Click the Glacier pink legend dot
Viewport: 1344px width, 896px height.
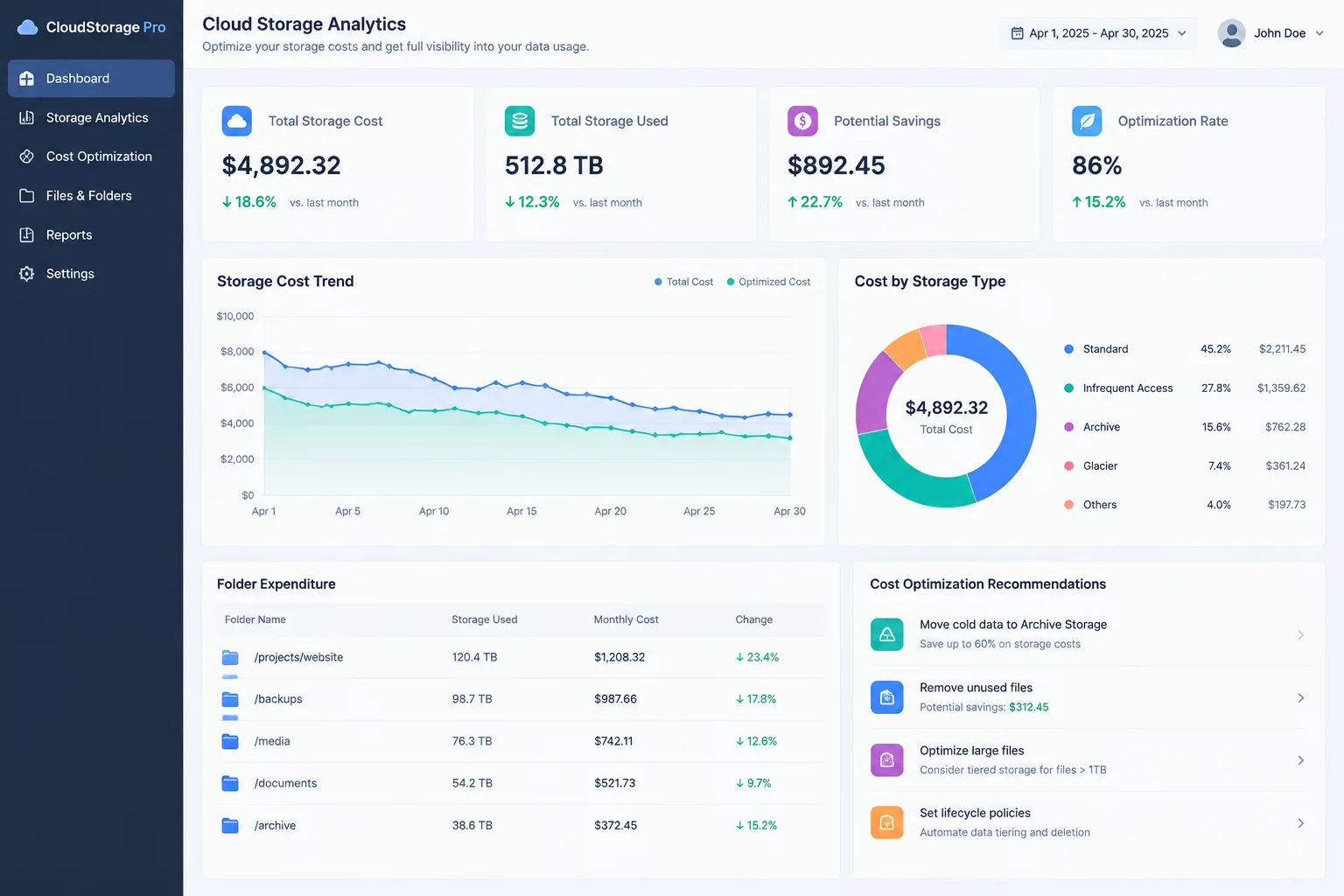[1068, 465]
